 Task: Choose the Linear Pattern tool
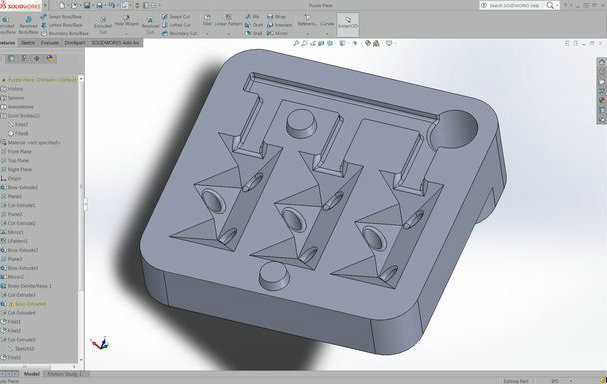(x=228, y=20)
